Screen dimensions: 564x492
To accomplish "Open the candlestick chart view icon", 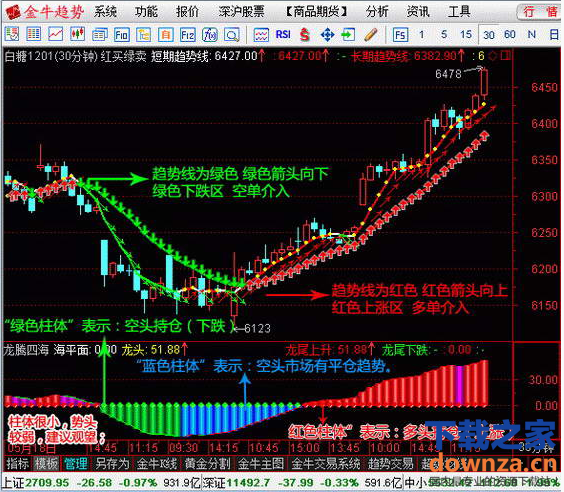I will pos(77,35).
